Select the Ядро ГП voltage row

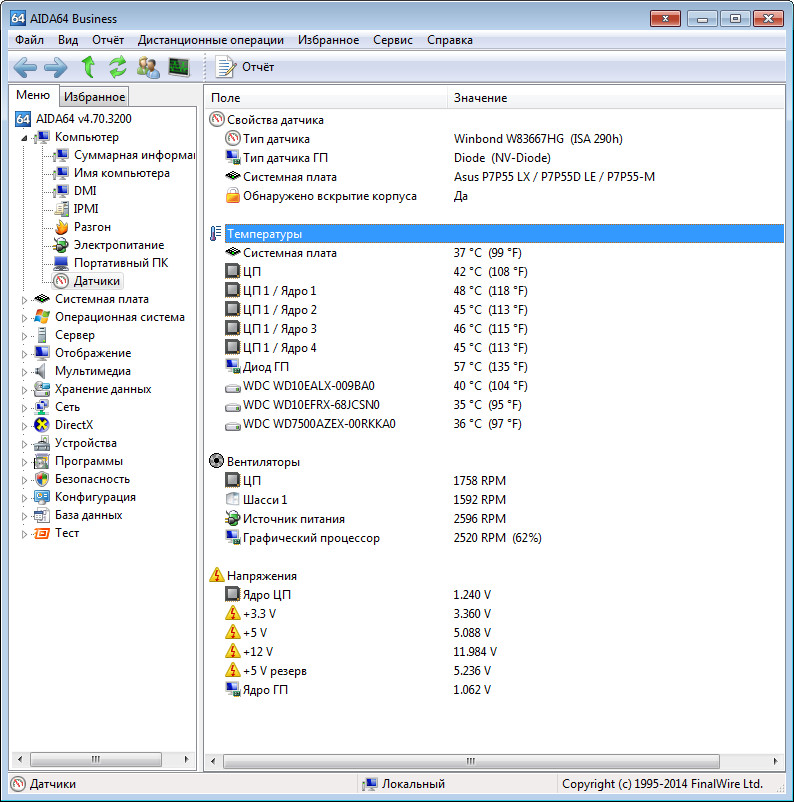click(504, 689)
